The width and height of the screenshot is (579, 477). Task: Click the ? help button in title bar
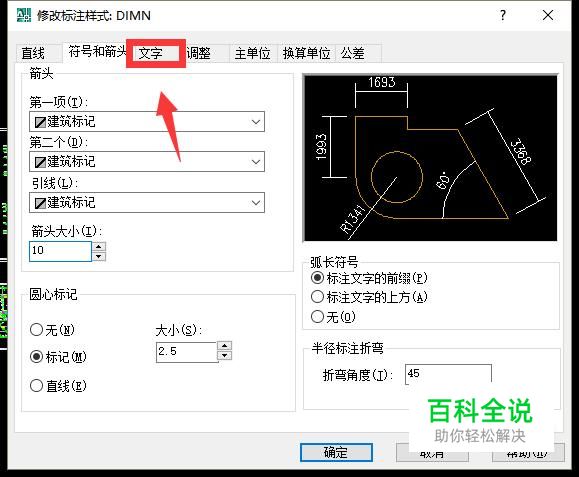click(x=503, y=15)
